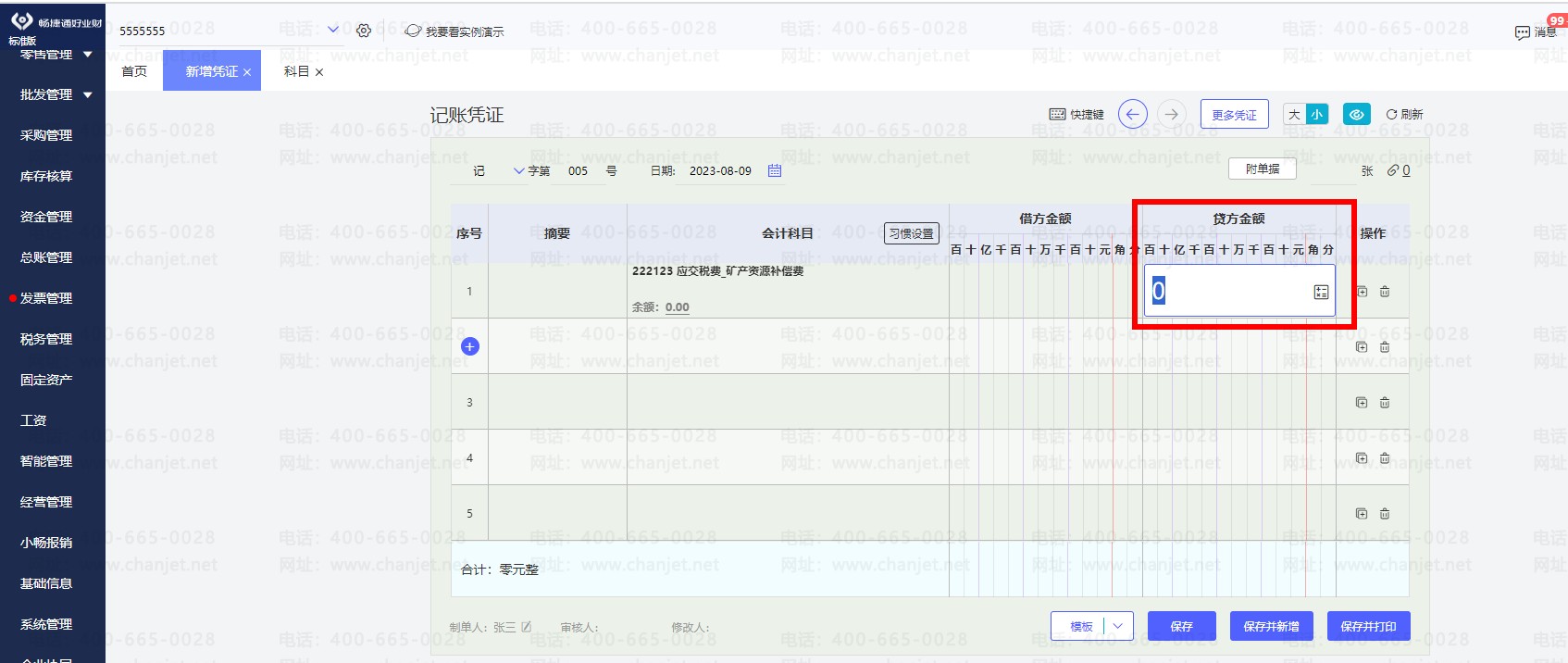Screen dimensions: 1568x663
Task: Open 智能管理 in the sidebar
Action: (x=46, y=461)
